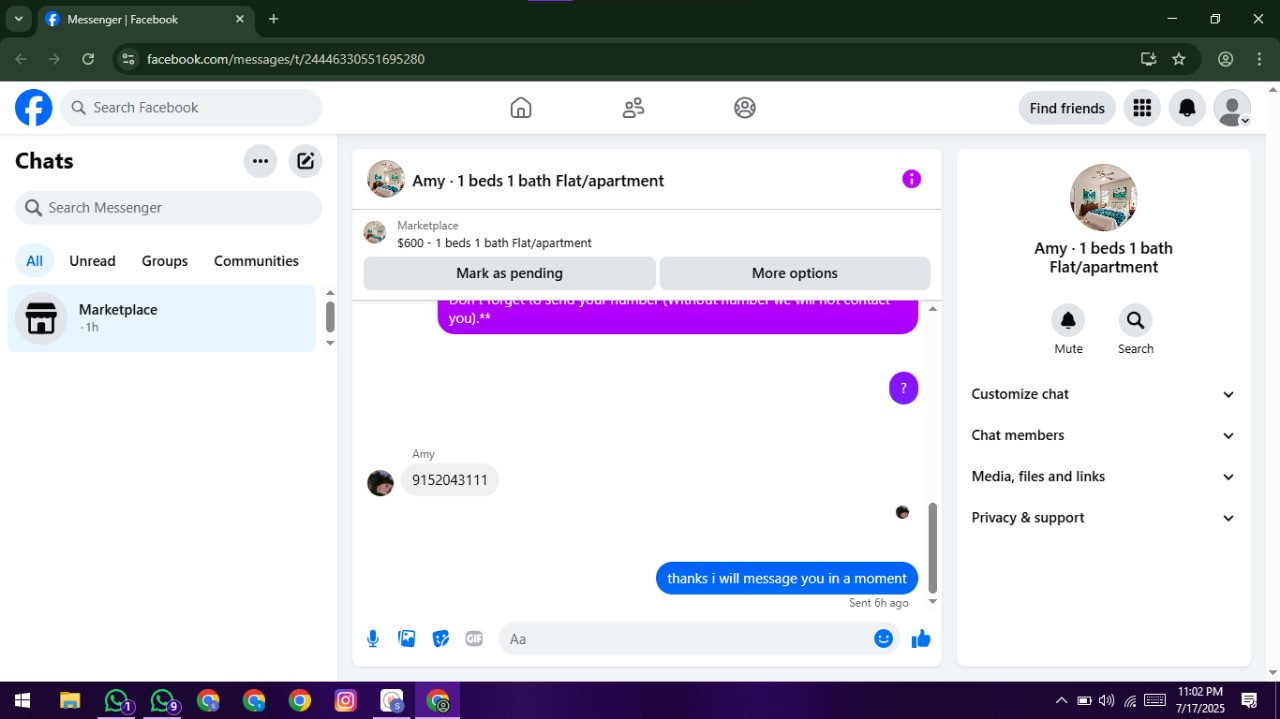Open the account profile avatar menu
1280x719 pixels.
(x=1232, y=108)
